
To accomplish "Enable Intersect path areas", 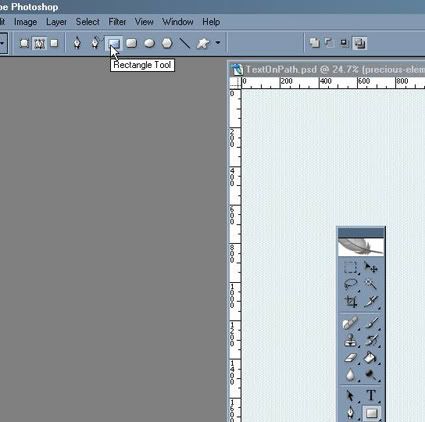I will click(344, 43).
